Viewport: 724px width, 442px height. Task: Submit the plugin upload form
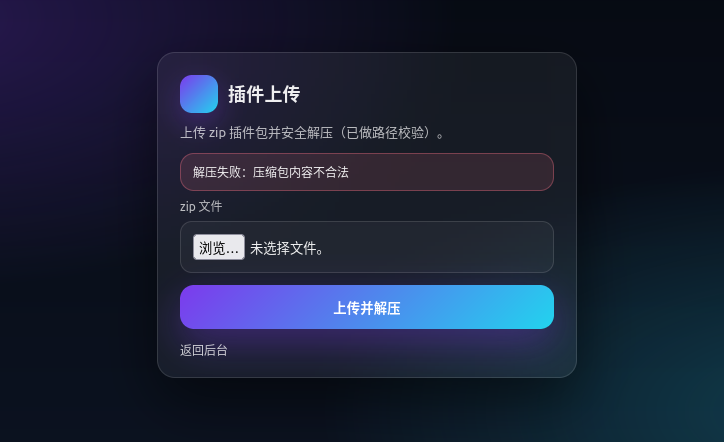pos(367,307)
